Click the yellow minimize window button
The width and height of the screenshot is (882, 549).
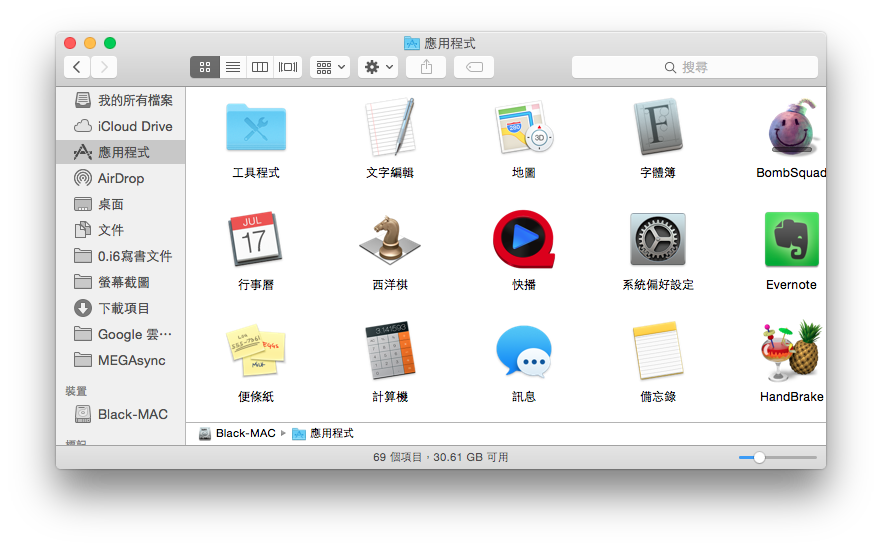click(x=90, y=43)
